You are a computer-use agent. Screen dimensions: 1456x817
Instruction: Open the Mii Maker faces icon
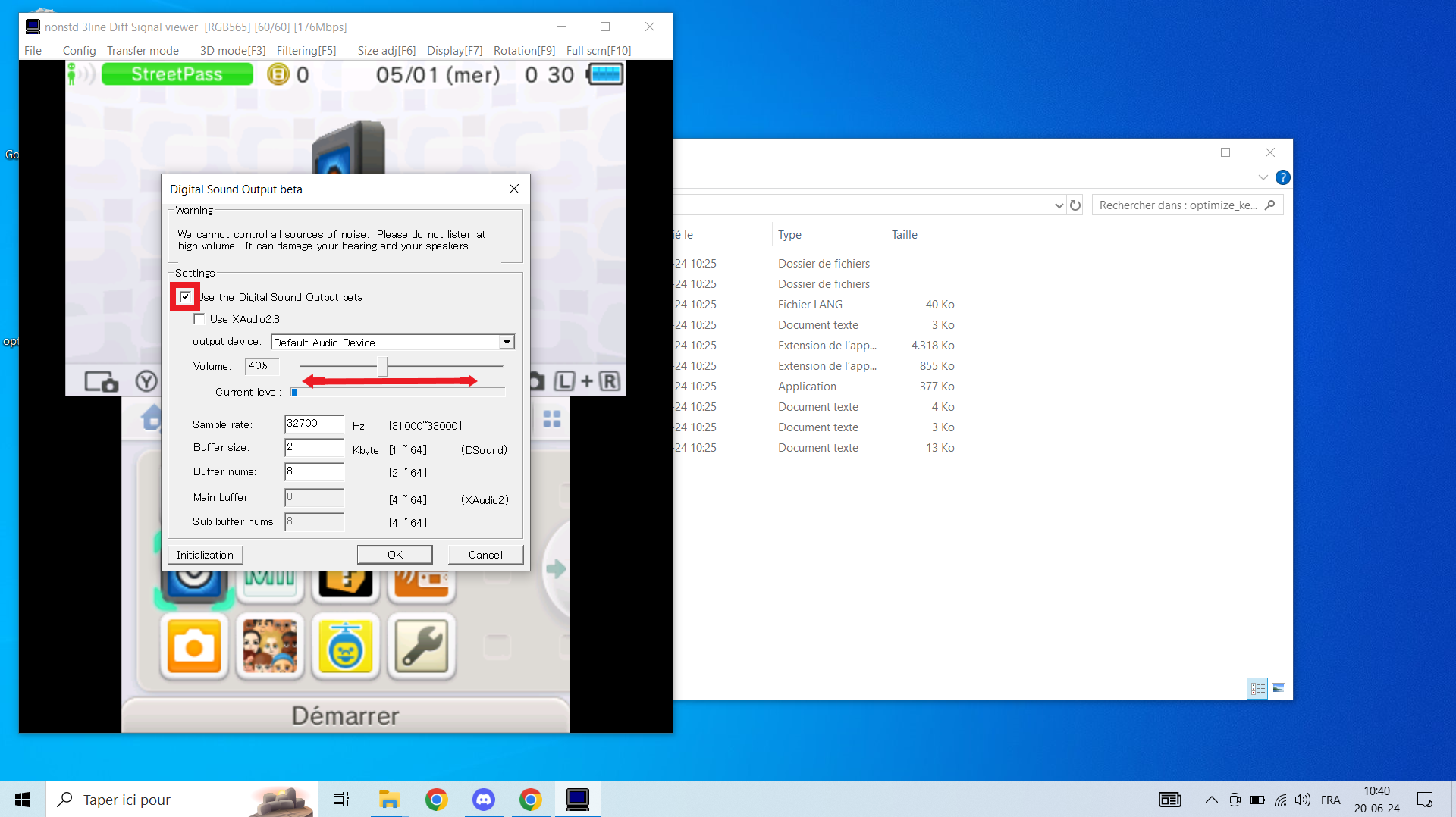270,646
